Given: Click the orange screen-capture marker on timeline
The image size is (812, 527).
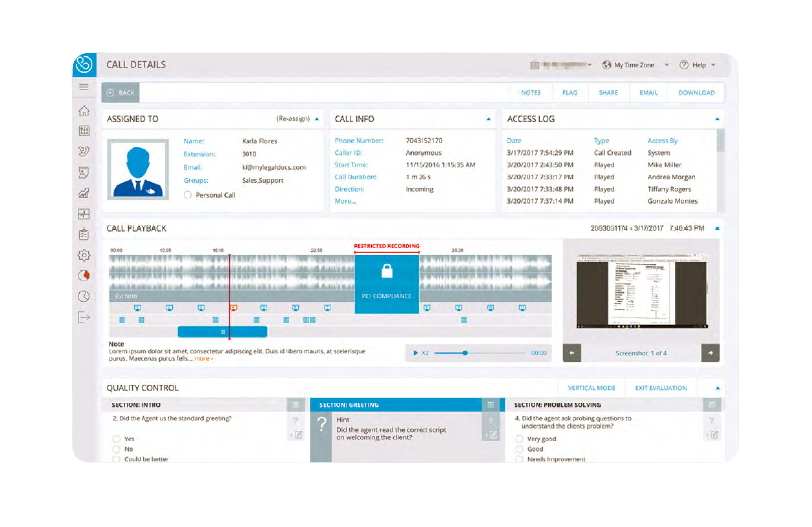Looking at the screenshot, I should (x=234, y=308).
